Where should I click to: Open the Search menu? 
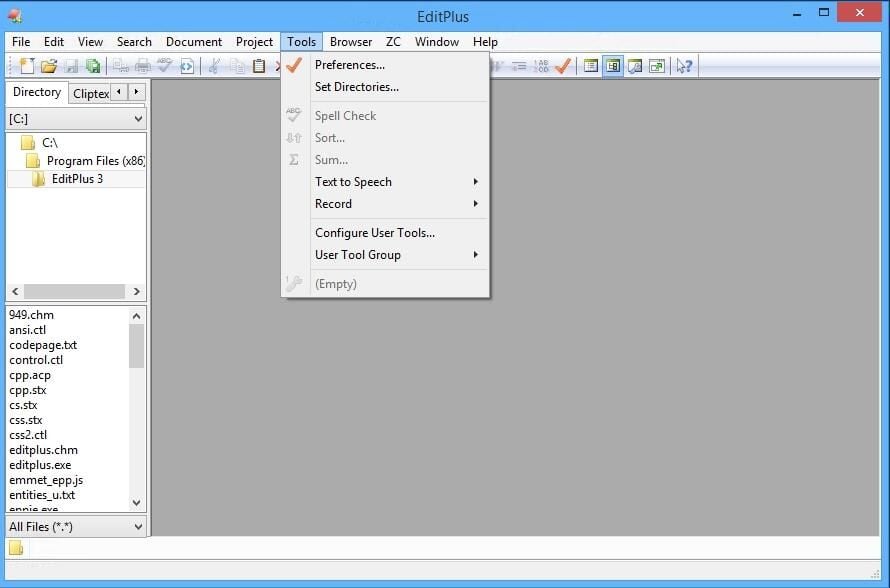(134, 42)
